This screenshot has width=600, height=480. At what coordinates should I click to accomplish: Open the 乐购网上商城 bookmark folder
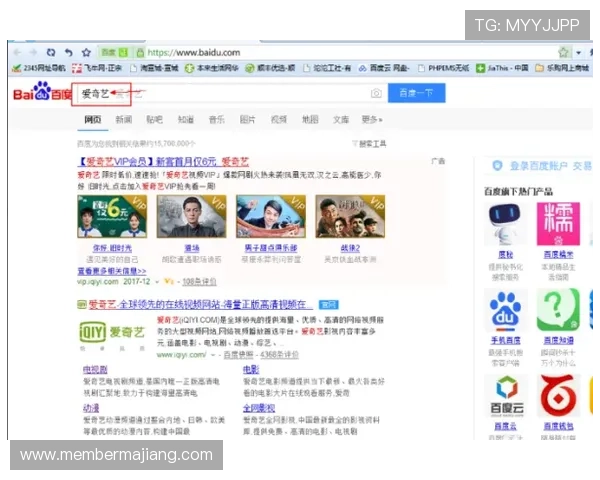point(562,68)
